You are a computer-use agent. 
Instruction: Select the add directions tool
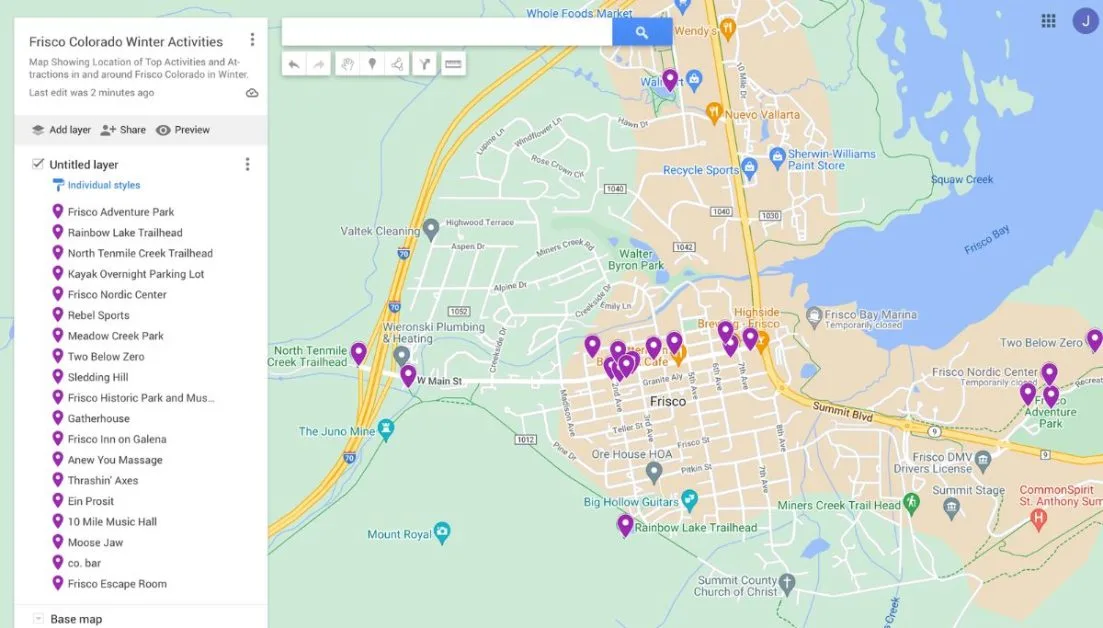[x=424, y=64]
